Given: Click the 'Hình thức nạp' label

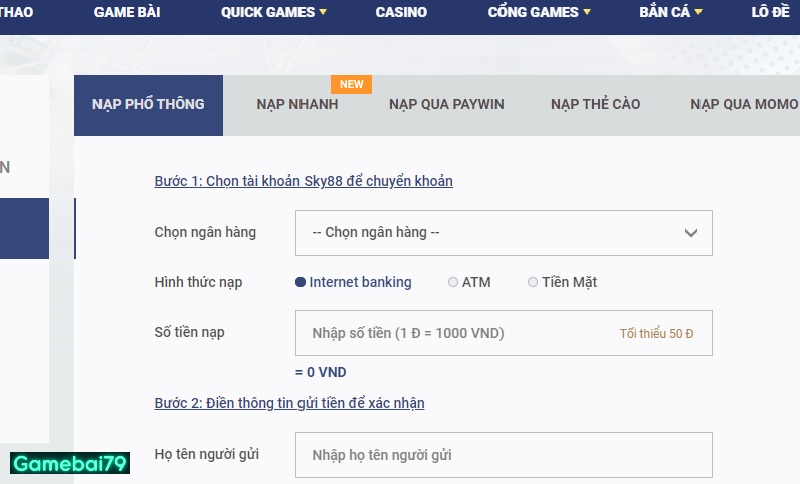Looking at the screenshot, I should 198,283.
